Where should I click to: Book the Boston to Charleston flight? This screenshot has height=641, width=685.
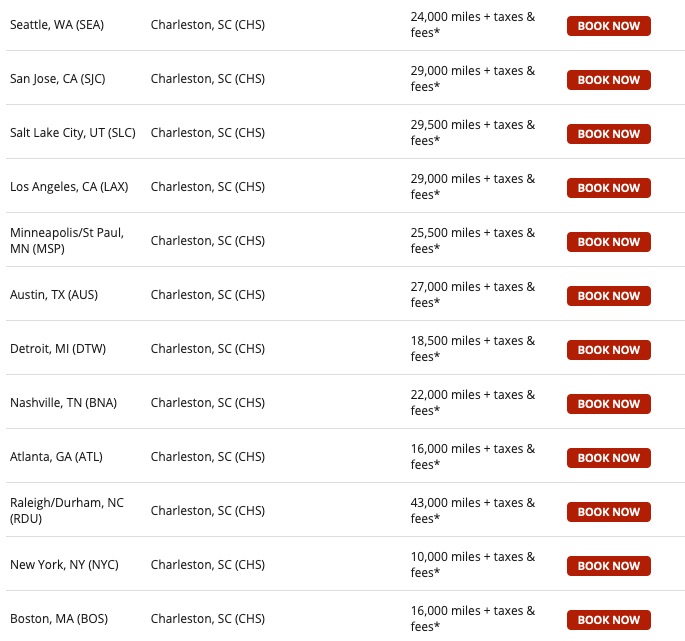tap(608, 620)
